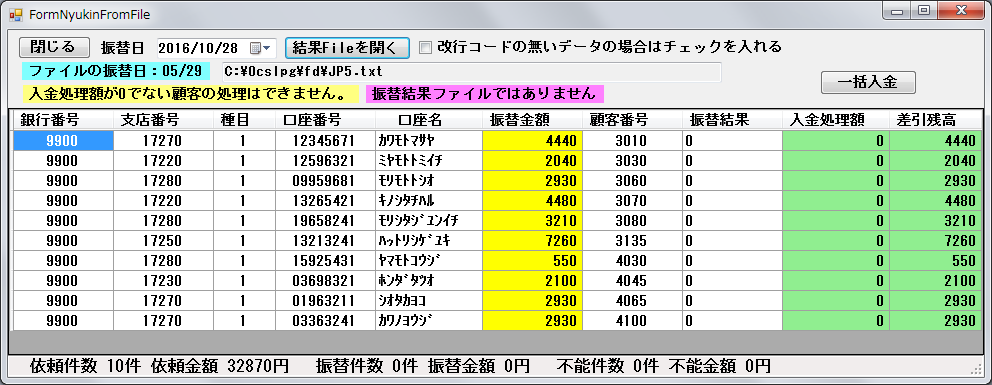Image resolution: width=992 pixels, height=385 pixels.
Task: Open the 振替日 date picker dropdown
Action: (261, 48)
